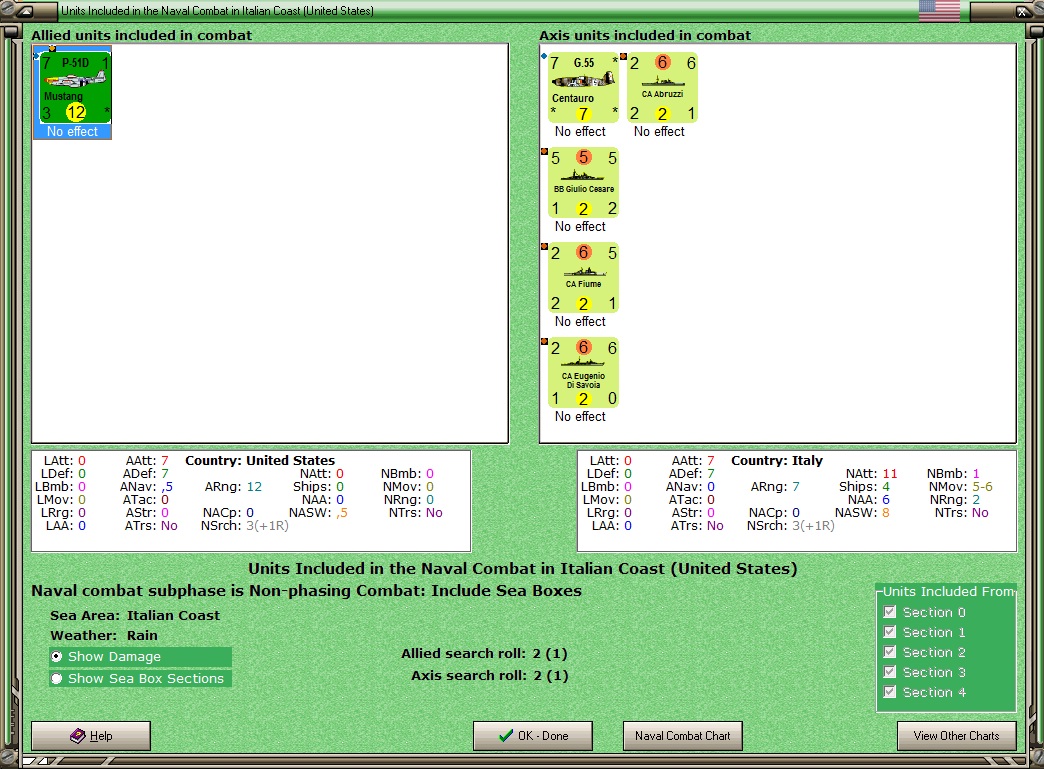This screenshot has width=1044, height=769.
Task: Select the CA Eugenio Di Savoia counter
Action: [x=583, y=373]
